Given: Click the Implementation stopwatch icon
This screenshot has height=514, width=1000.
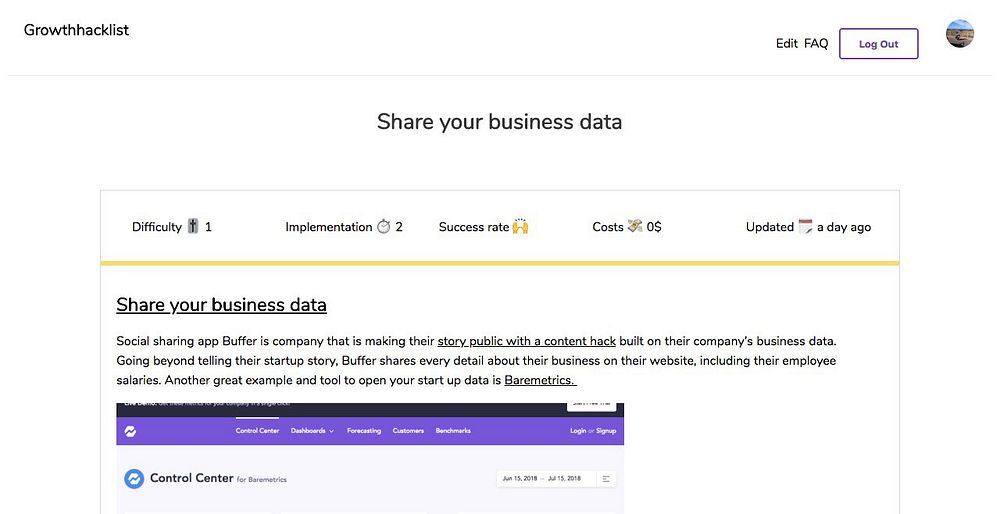Looking at the screenshot, I should pos(383,227).
